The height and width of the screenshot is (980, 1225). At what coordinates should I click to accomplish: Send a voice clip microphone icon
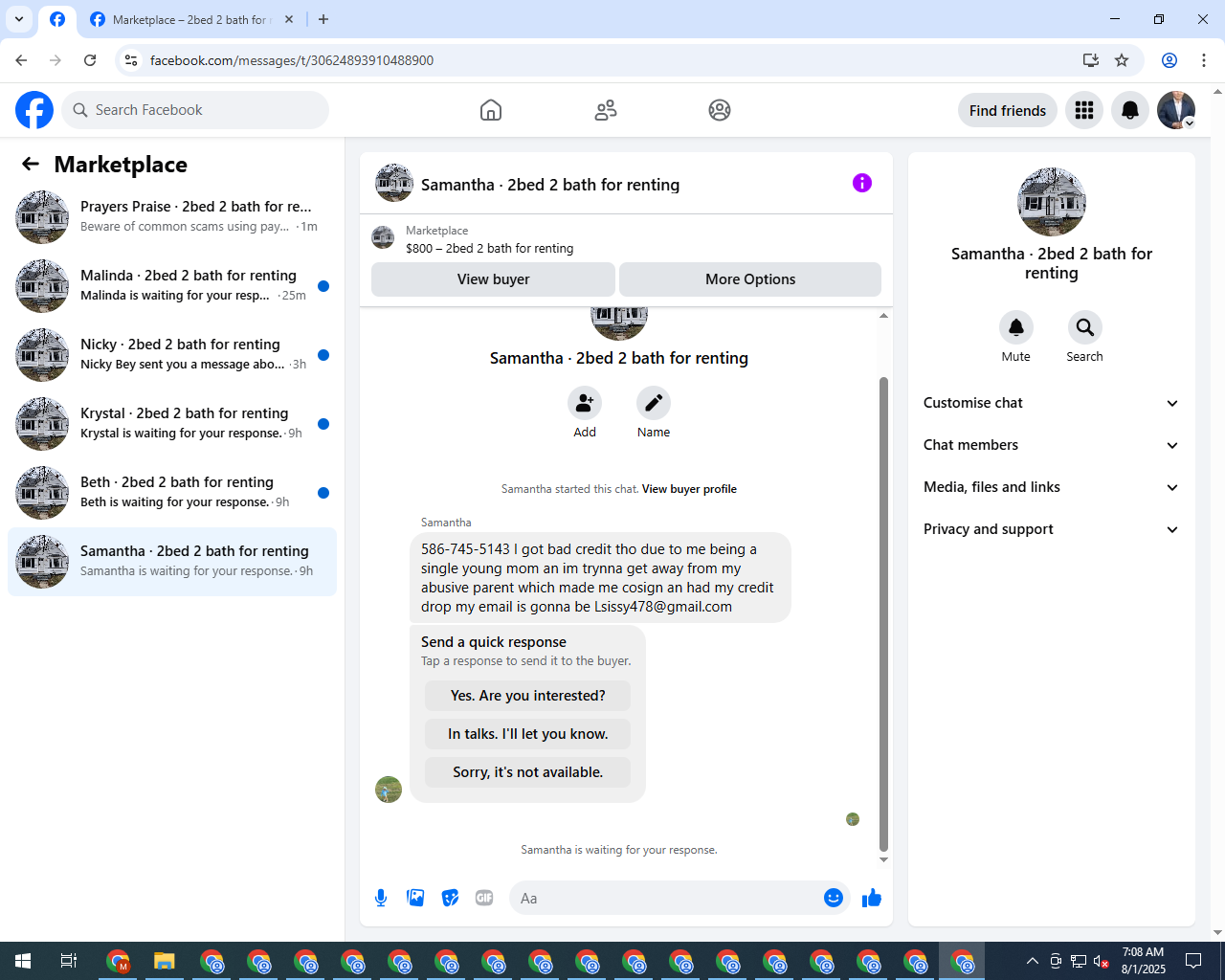pos(381,898)
